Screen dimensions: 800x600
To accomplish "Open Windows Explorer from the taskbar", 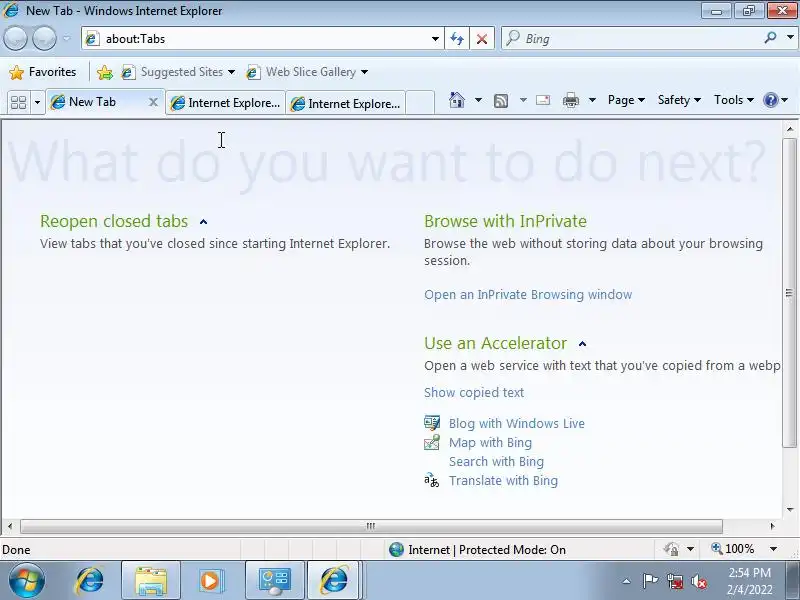I will pos(151,581).
